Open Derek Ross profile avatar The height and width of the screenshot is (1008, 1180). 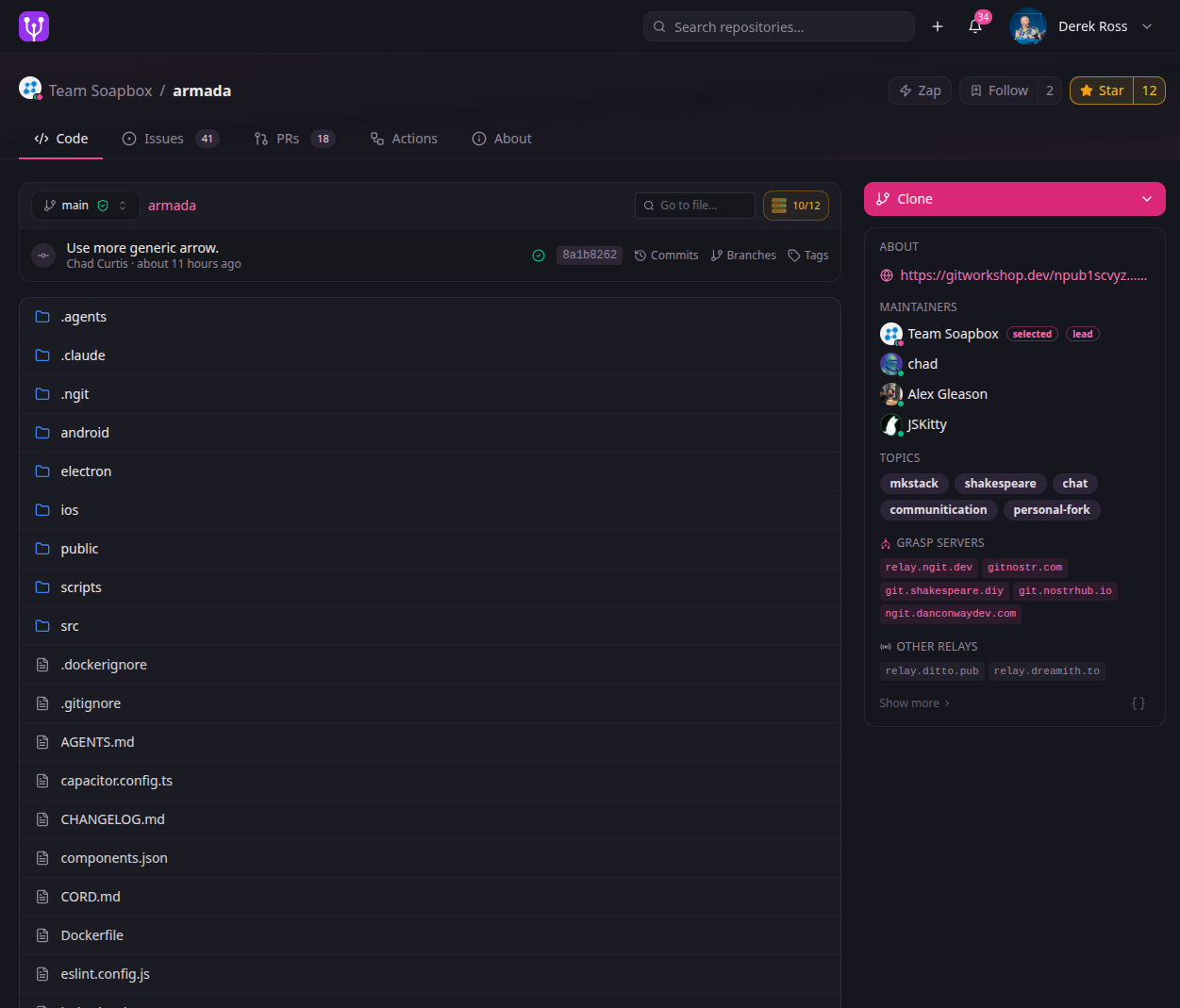point(1028,26)
